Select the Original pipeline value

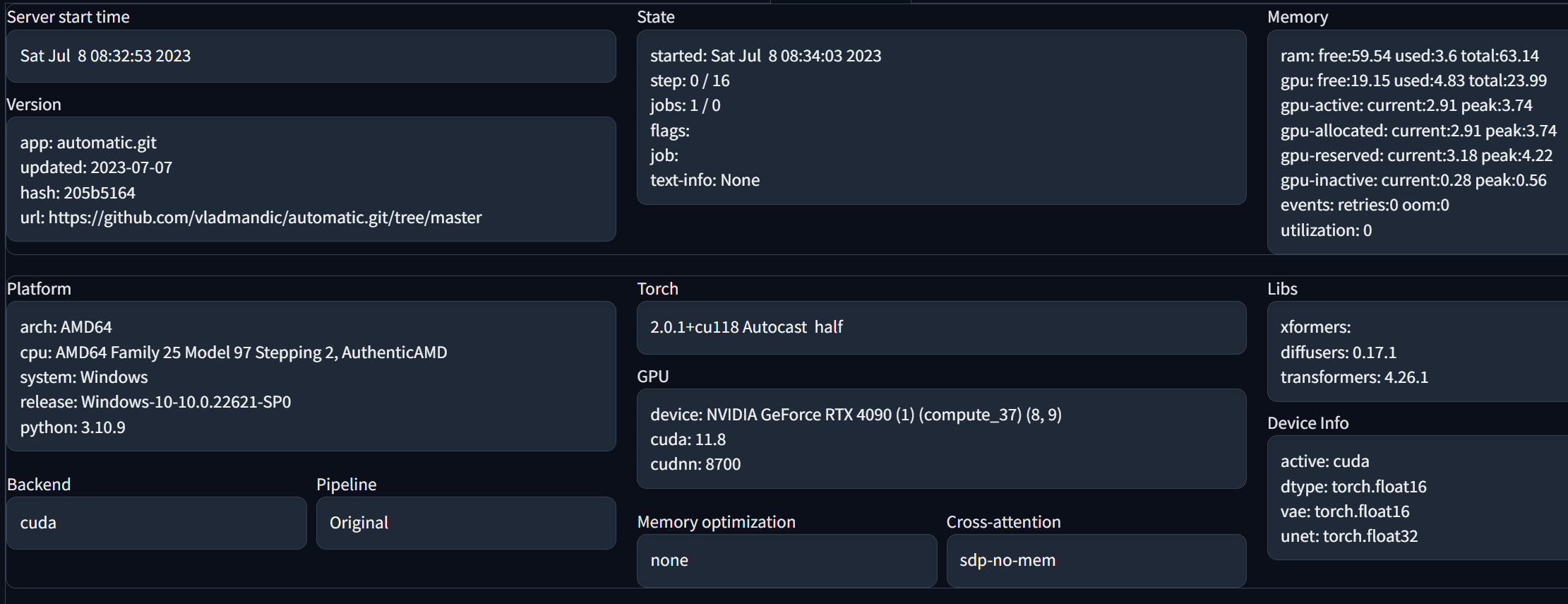[x=359, y=523]
